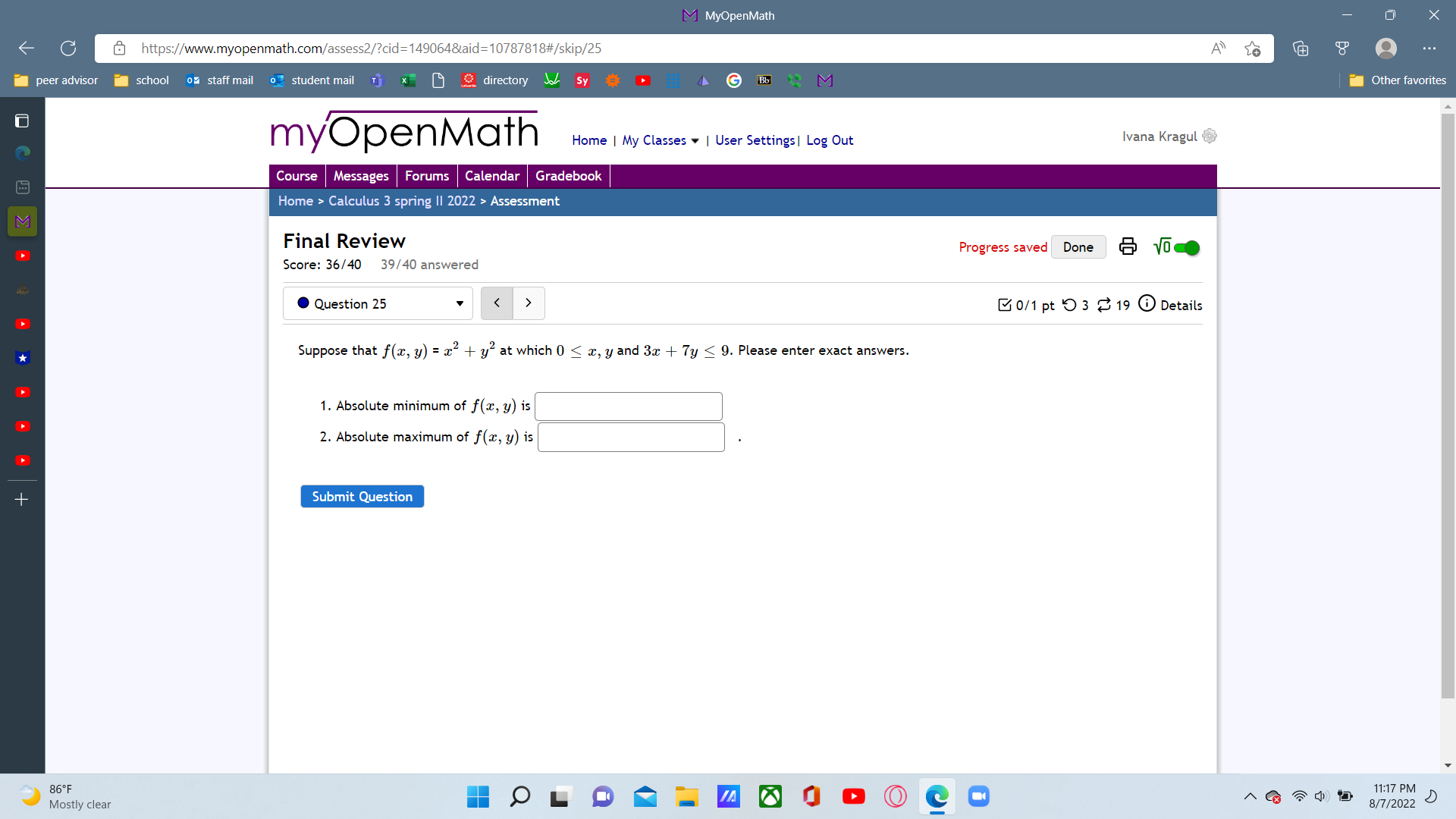Open the Forums section
The width and height of the screenshot is (1456, 819).
(427, 175)
